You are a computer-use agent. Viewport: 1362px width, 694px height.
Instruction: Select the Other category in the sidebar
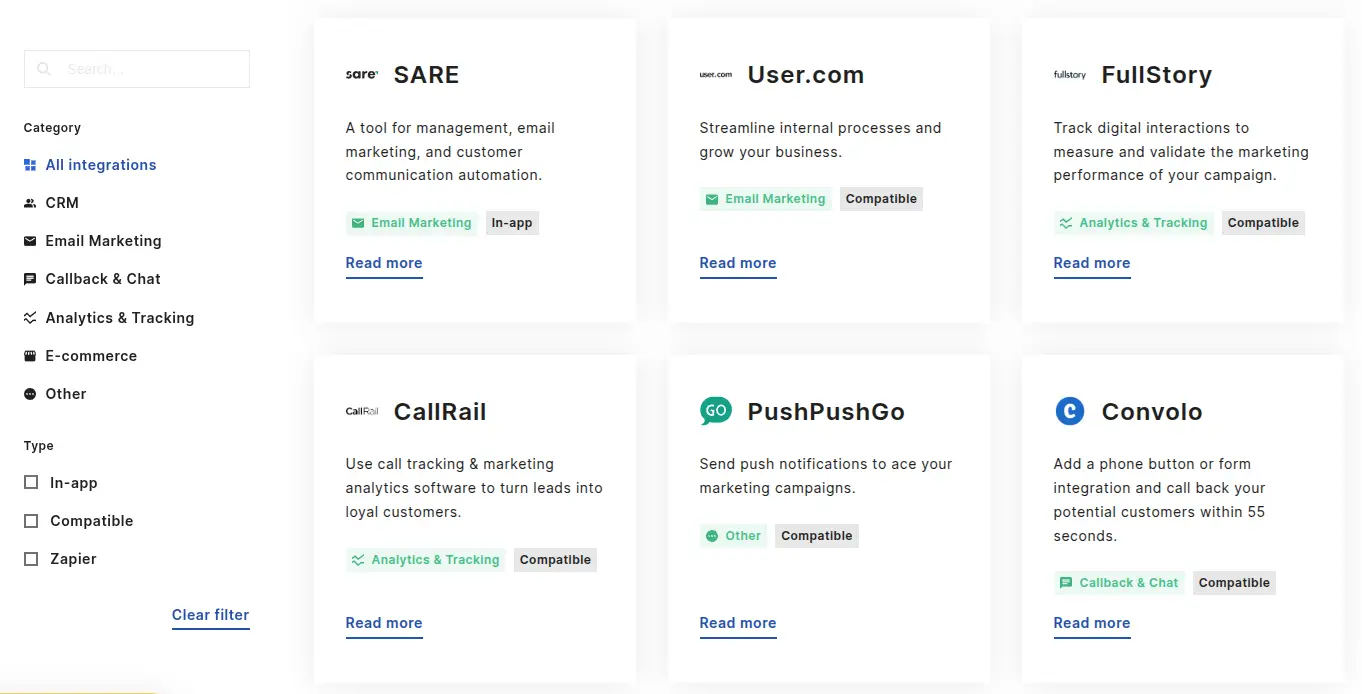(64, 393)
